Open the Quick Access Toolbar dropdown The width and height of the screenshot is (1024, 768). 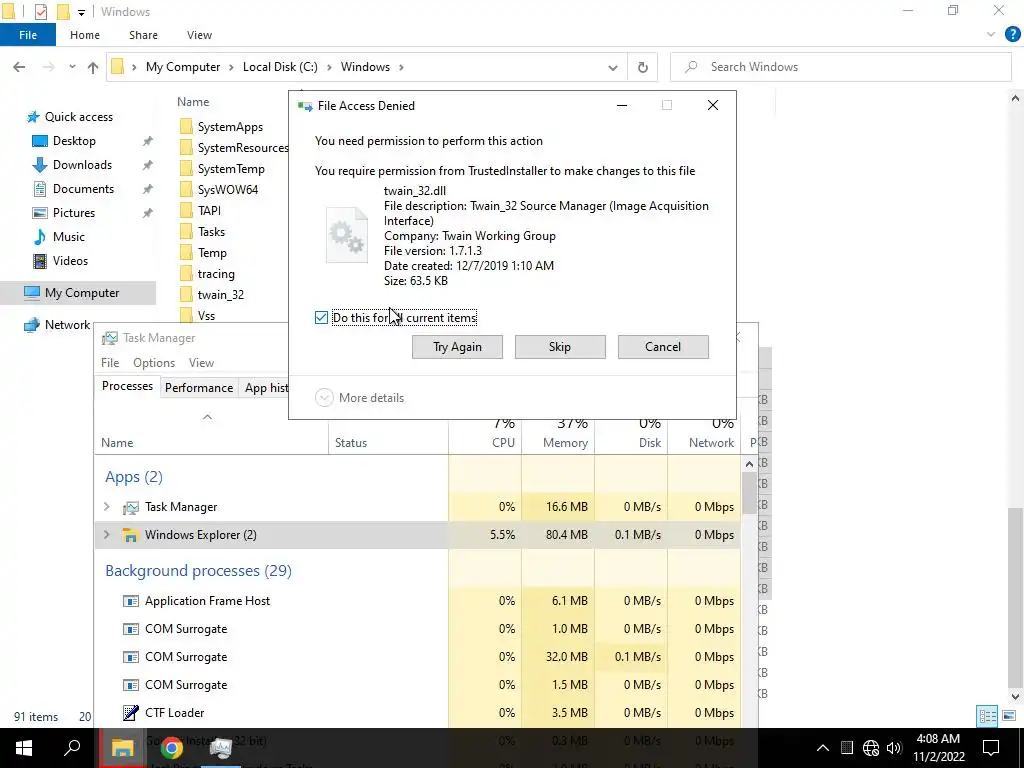(x=82, y=12)
